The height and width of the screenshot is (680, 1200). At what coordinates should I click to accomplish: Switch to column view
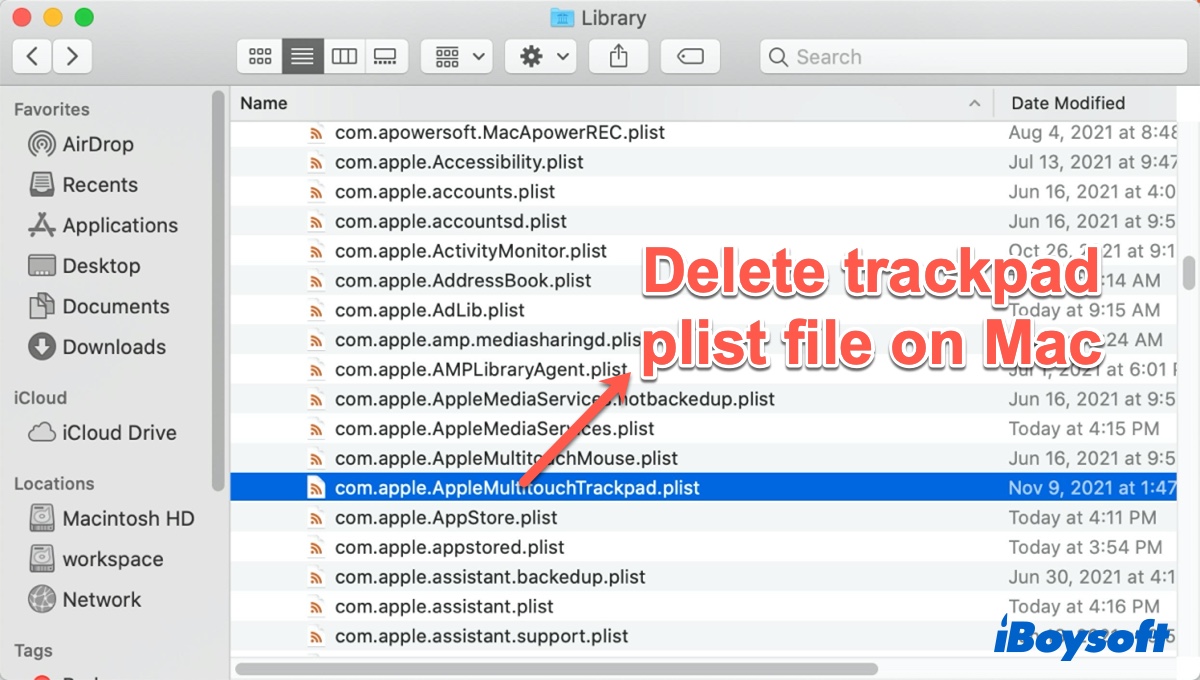pos(344,57)
